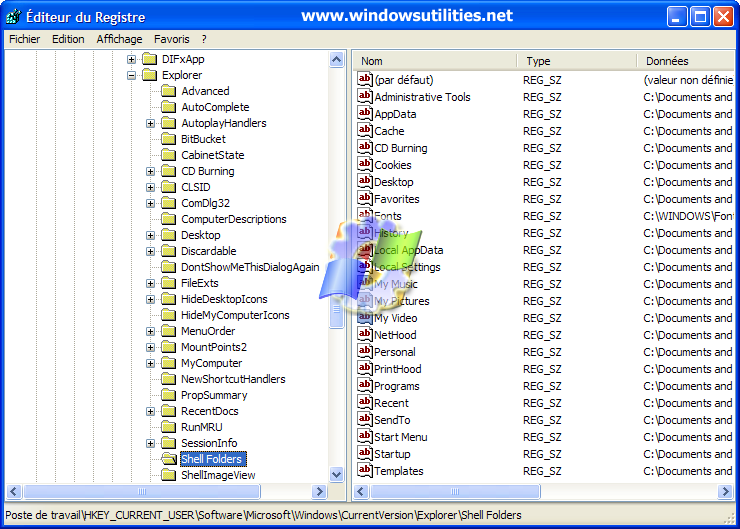Click tree pane scroll up arrow

coord(336,59)
